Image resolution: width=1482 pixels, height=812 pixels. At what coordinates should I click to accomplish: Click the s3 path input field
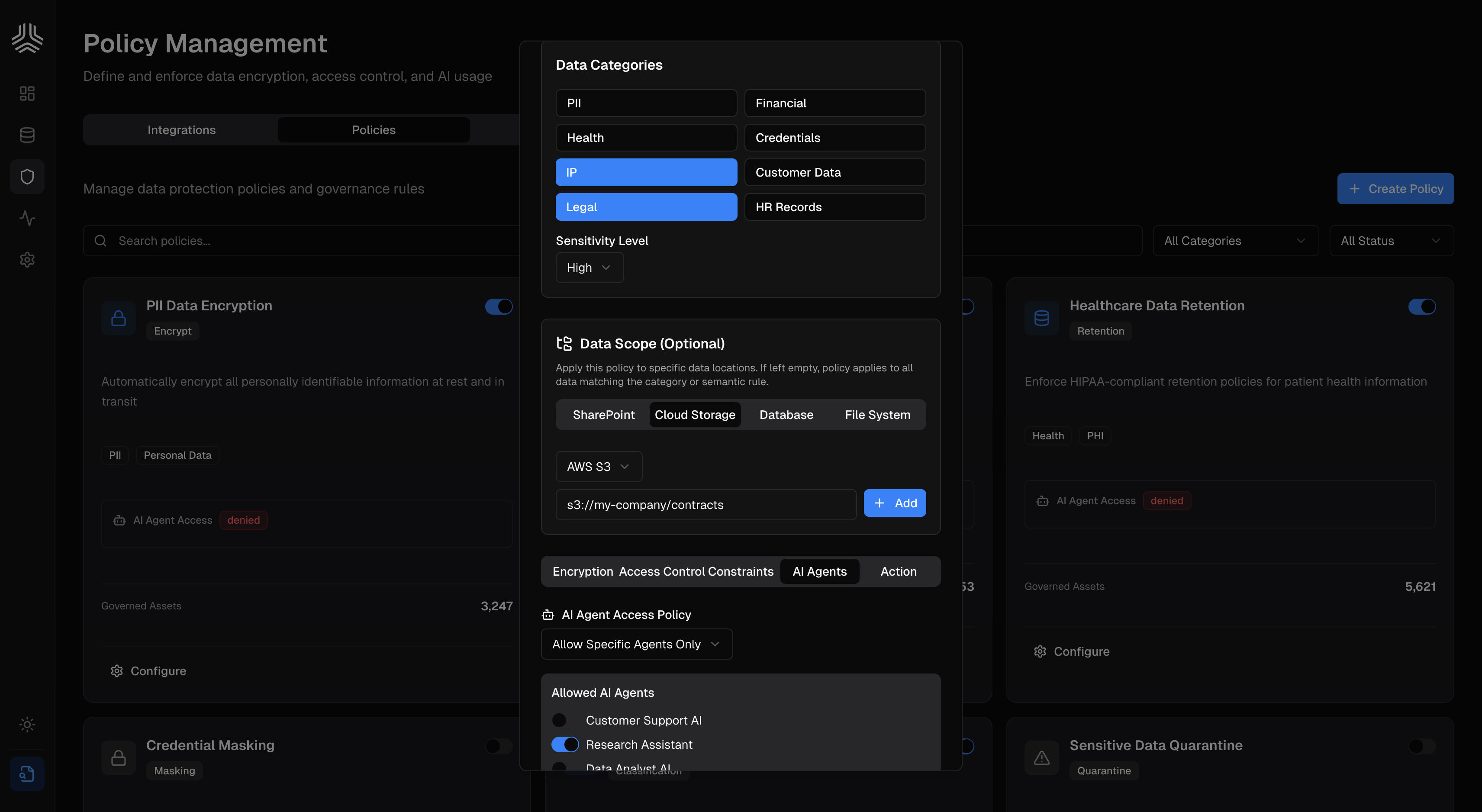tap(706, 505)
